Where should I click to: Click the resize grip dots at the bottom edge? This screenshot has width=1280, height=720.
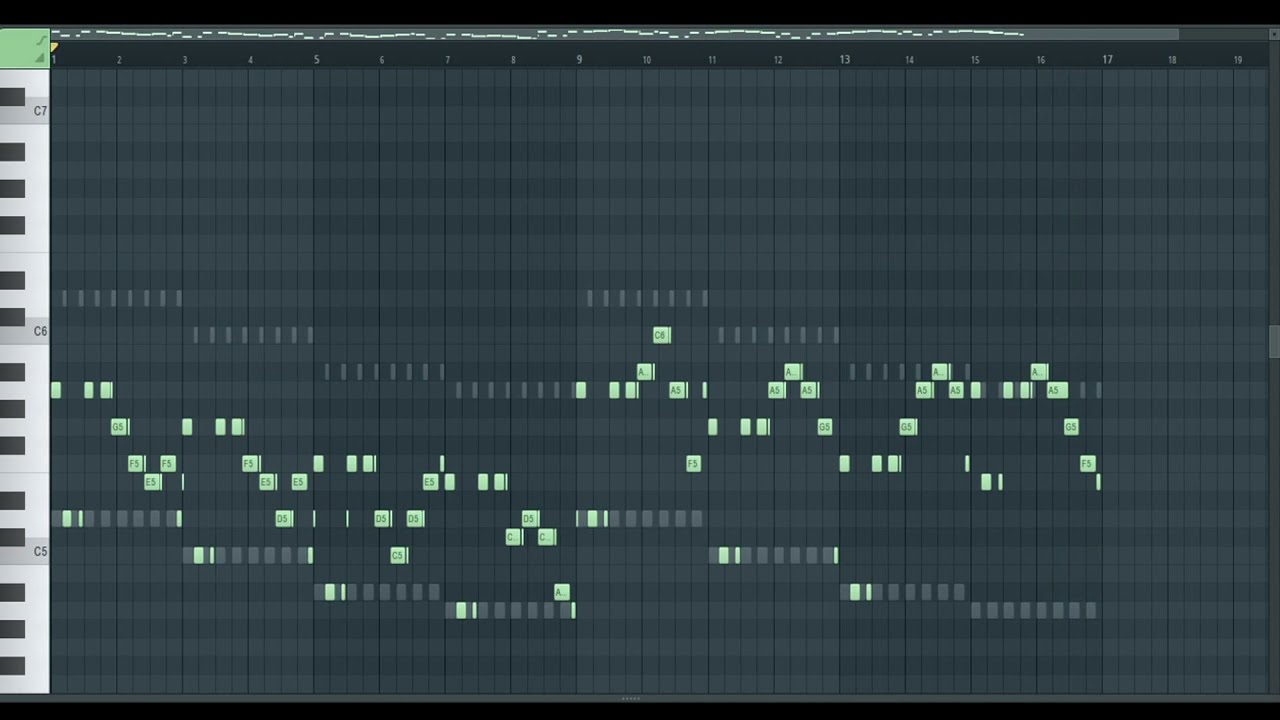[x=631, y=698]
